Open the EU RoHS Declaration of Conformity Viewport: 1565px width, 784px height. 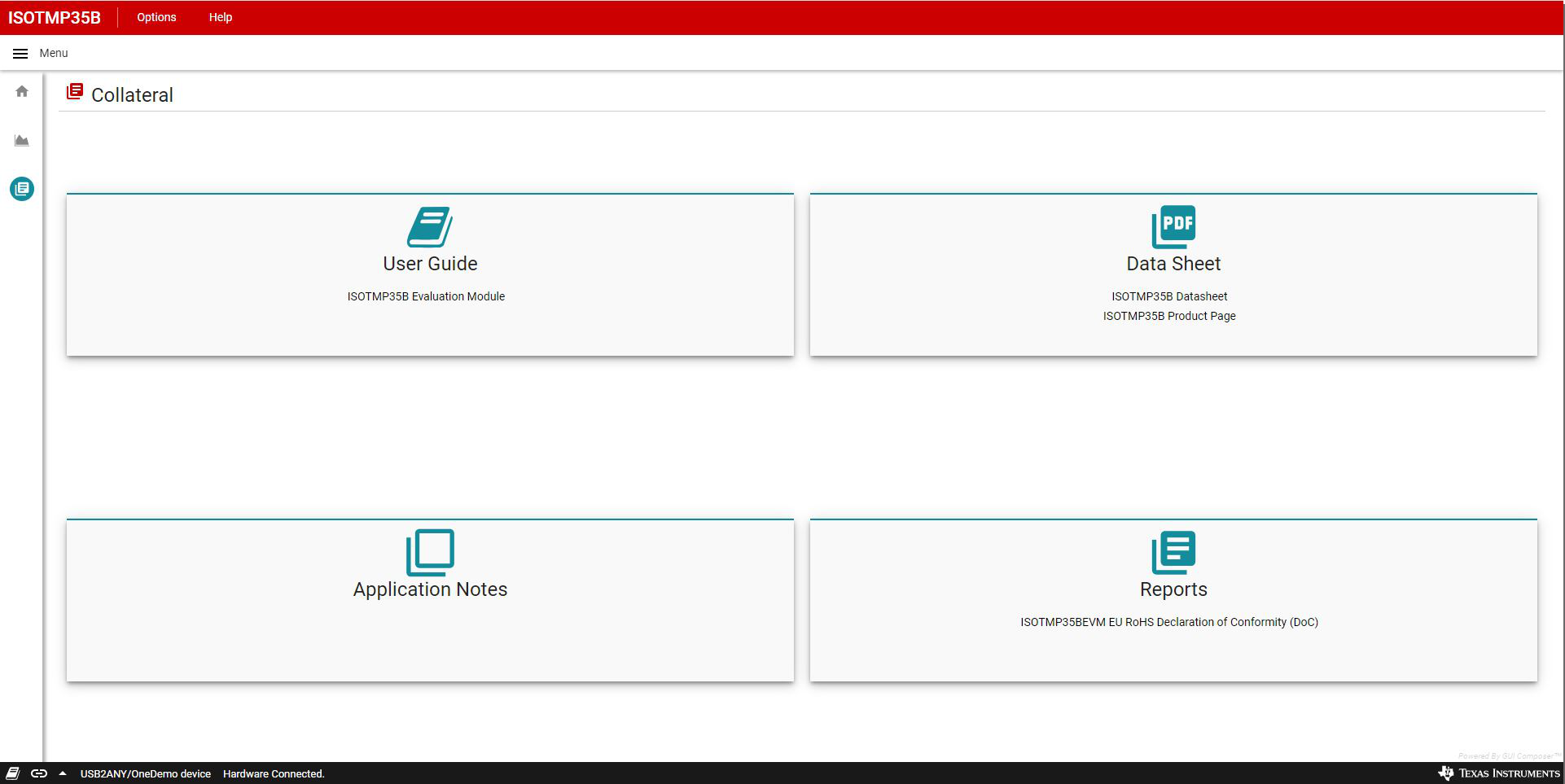(x=1169, y=622)
